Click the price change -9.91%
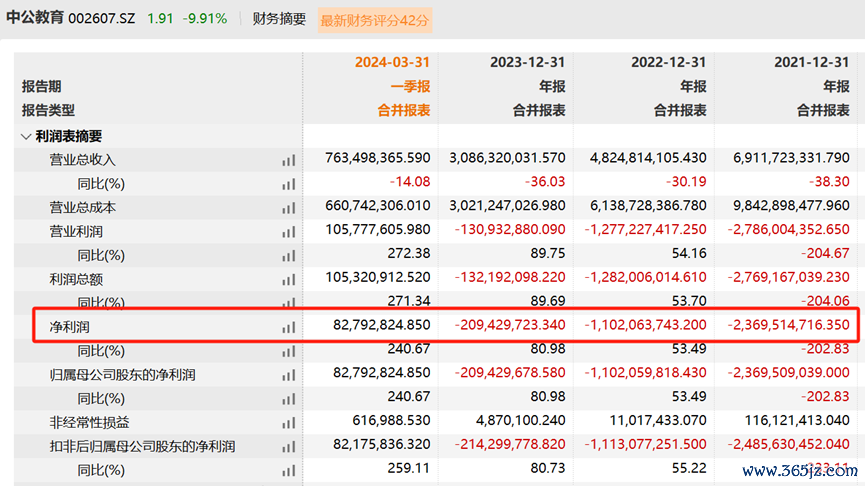This screenshot has width=865, height=486. 205,19
